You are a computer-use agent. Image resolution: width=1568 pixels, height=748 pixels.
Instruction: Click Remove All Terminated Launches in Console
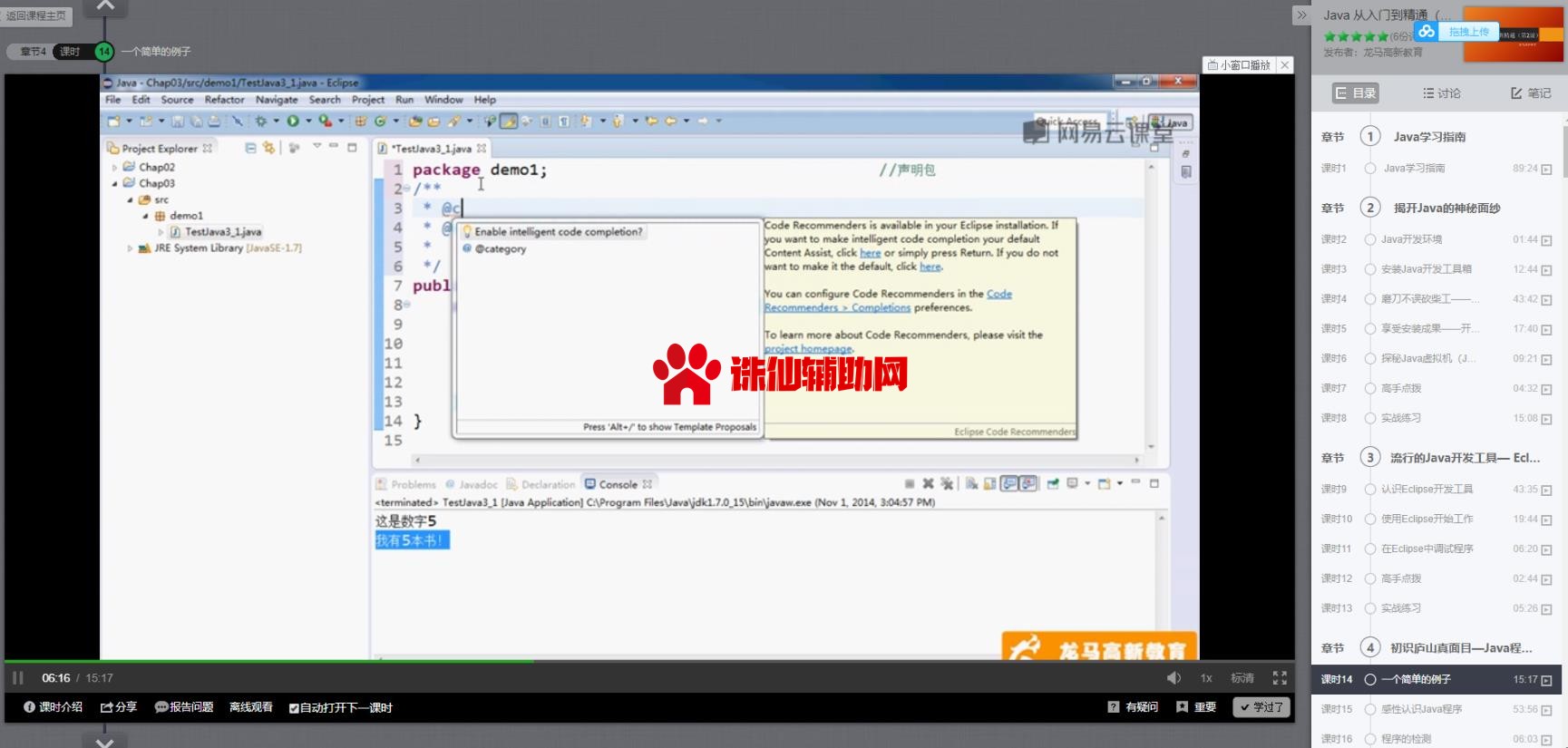[947, 483]
